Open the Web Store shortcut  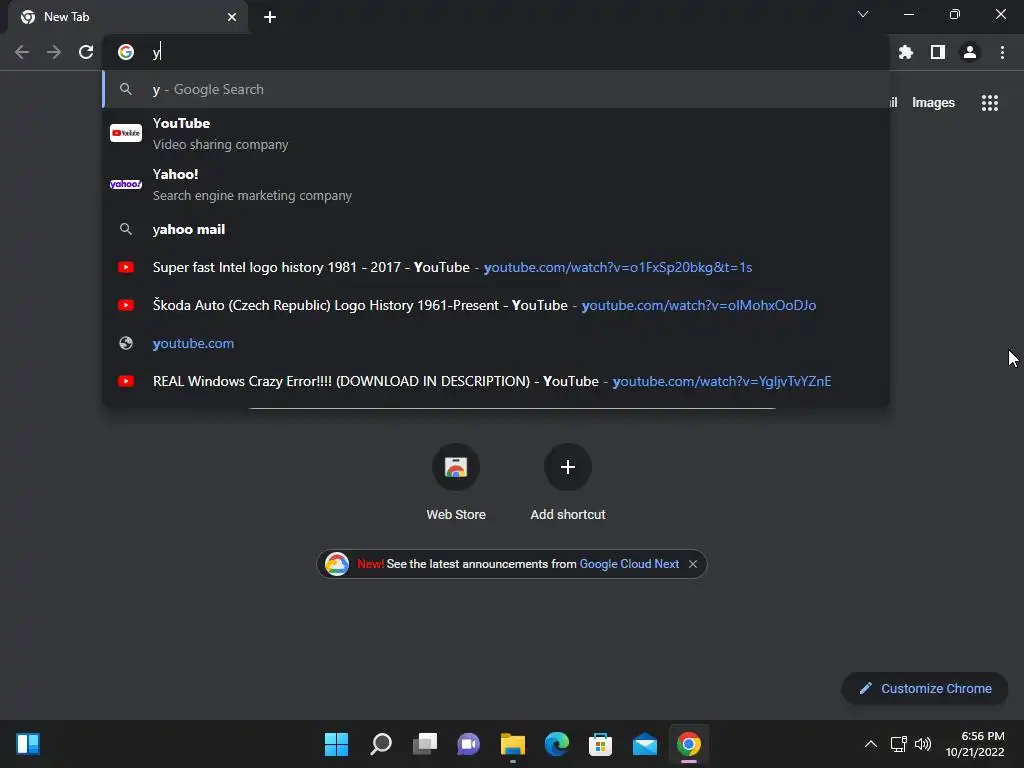[x=456, y=483]
